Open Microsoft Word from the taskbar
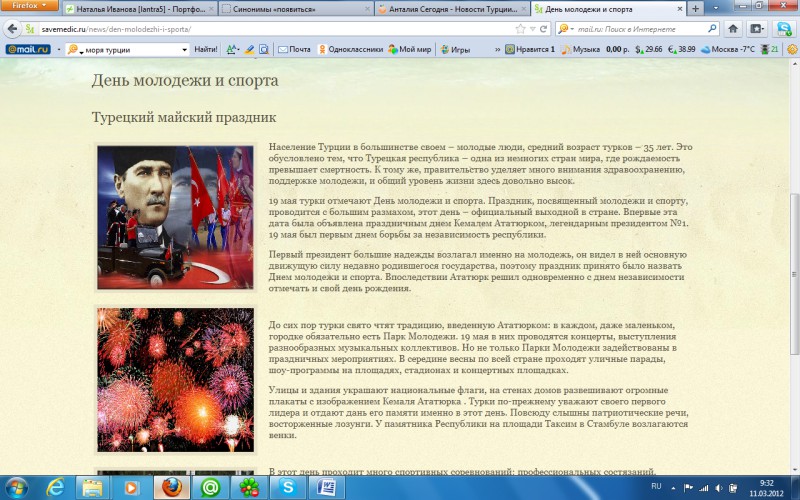The height and width of the screenshot is (500, 800). pyautogui.click(x=326, y=488)
